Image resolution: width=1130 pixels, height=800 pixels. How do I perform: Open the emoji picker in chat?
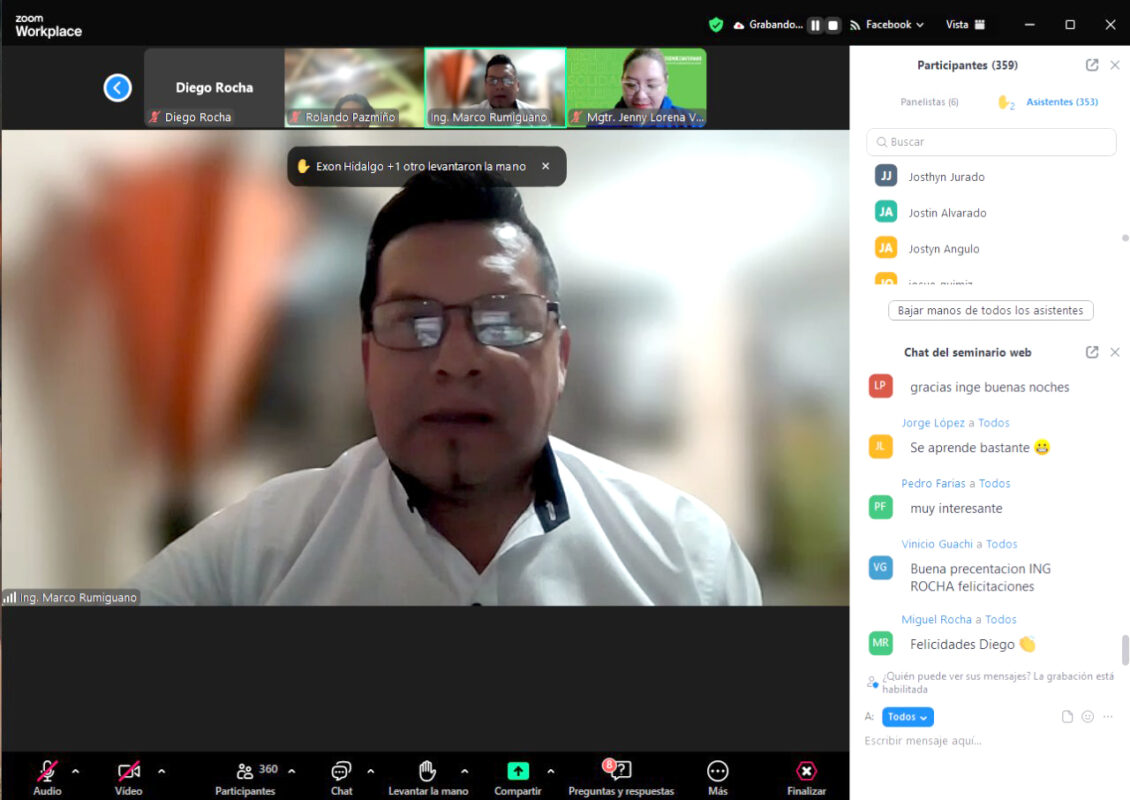point(1087,716)
